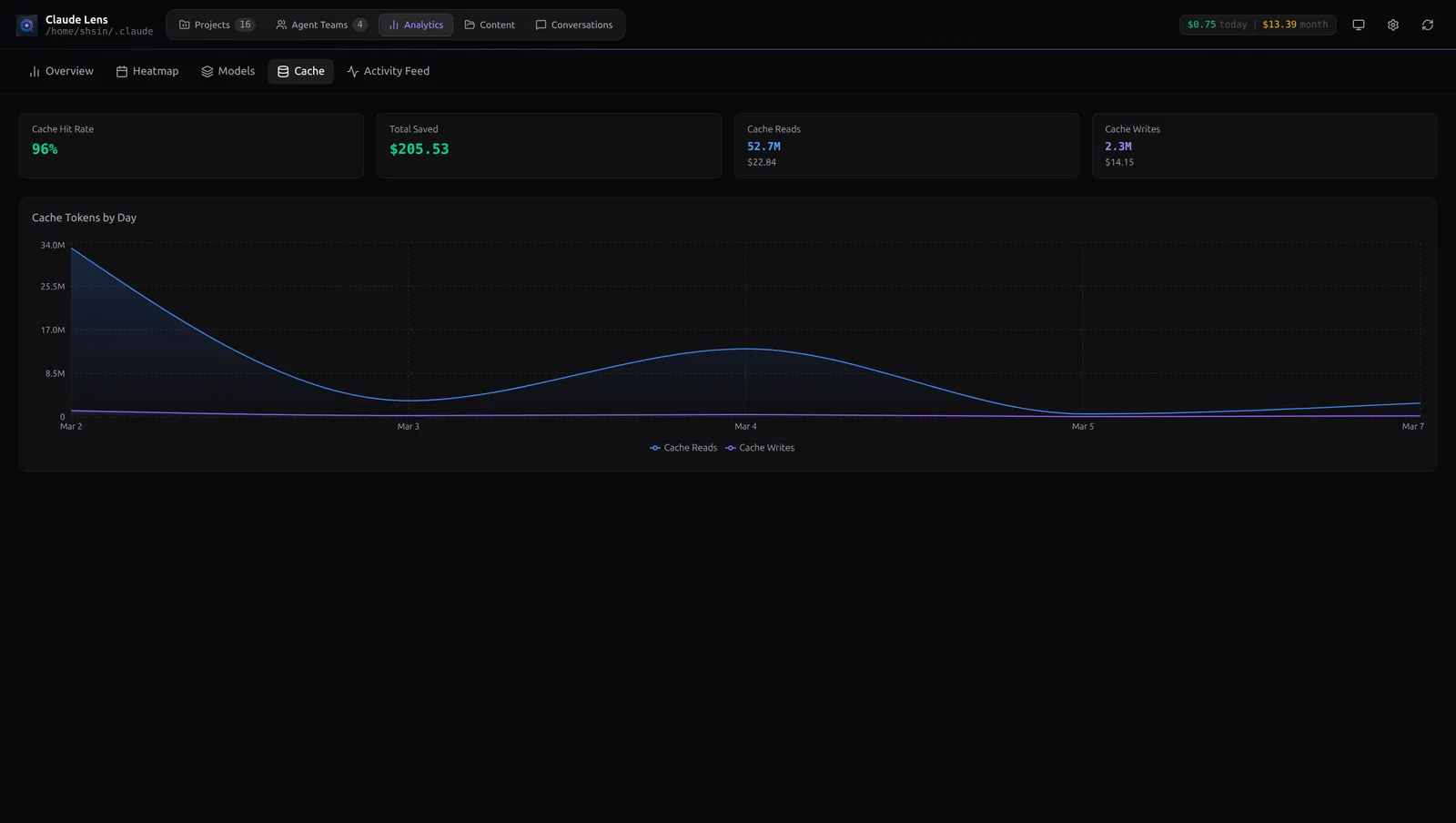Screen dimensions: 1456x823
Task: Toggle the Heatmap view
Action: (147, 70)
